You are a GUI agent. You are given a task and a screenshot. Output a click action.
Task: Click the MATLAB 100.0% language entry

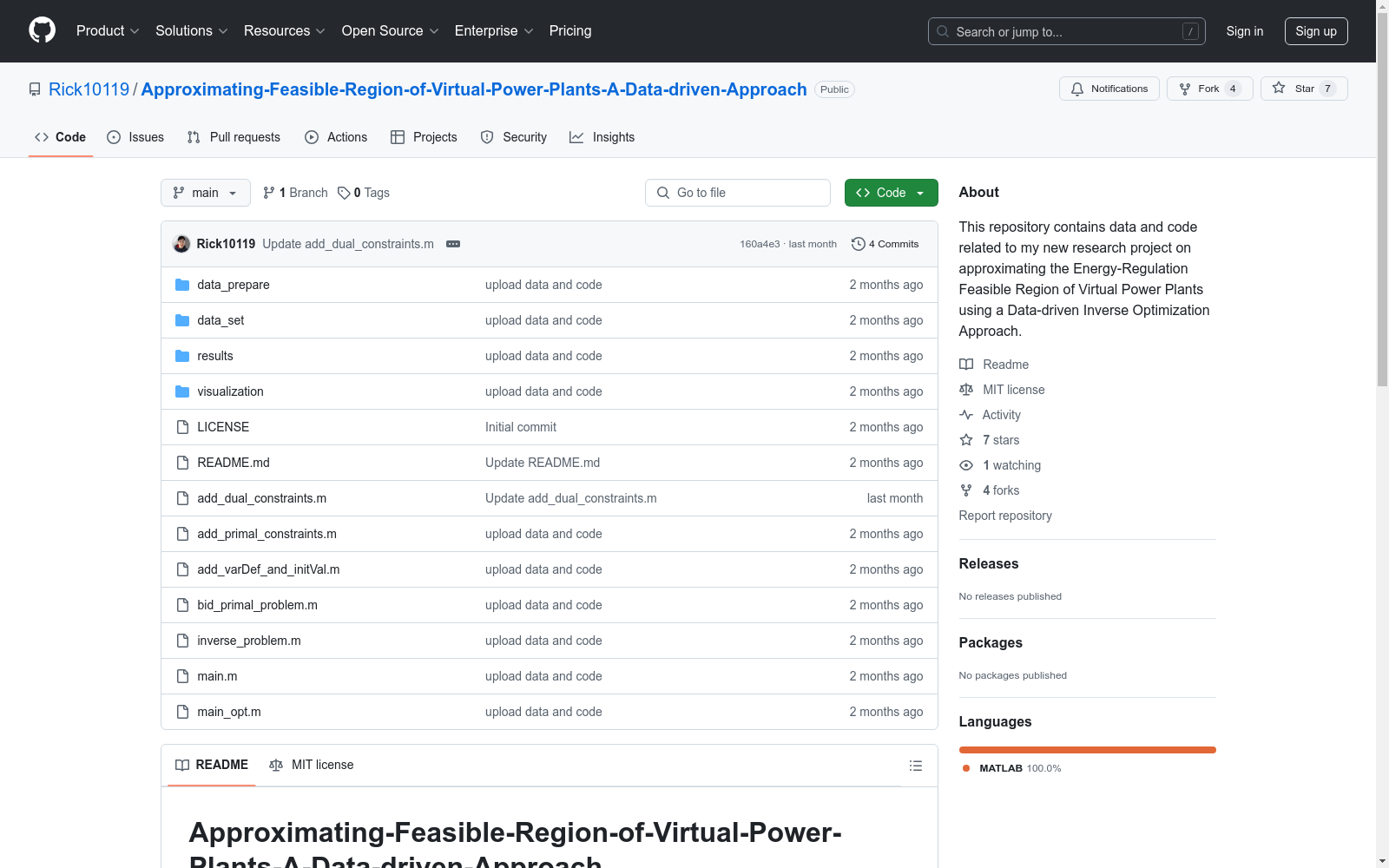pyautogui.click(x=1012, y=768)
